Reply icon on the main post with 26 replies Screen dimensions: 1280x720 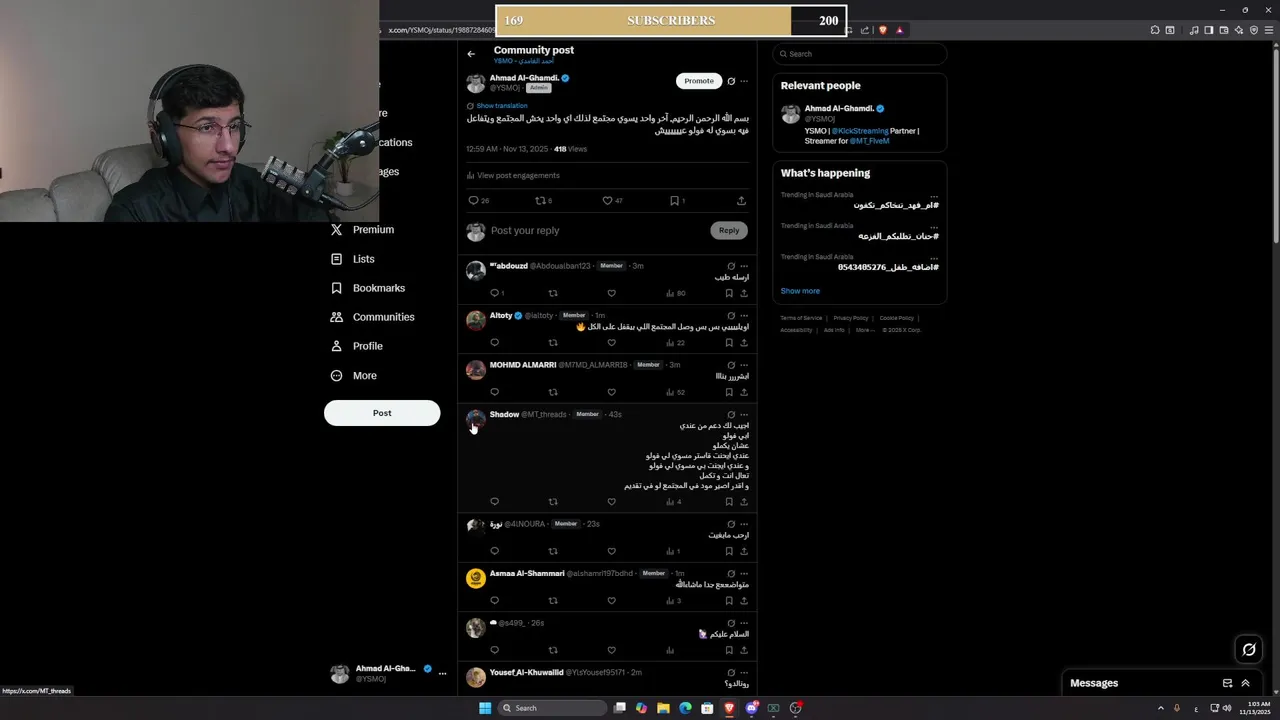pos(473,200)
